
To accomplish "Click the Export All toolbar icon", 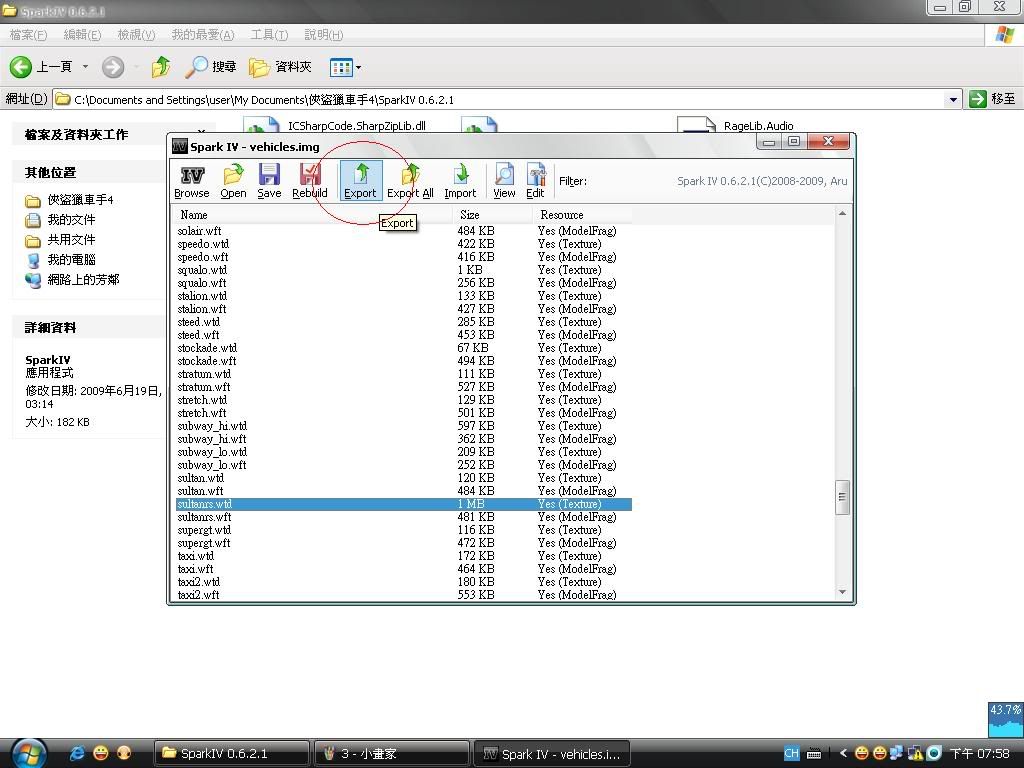I will (410, 181).
